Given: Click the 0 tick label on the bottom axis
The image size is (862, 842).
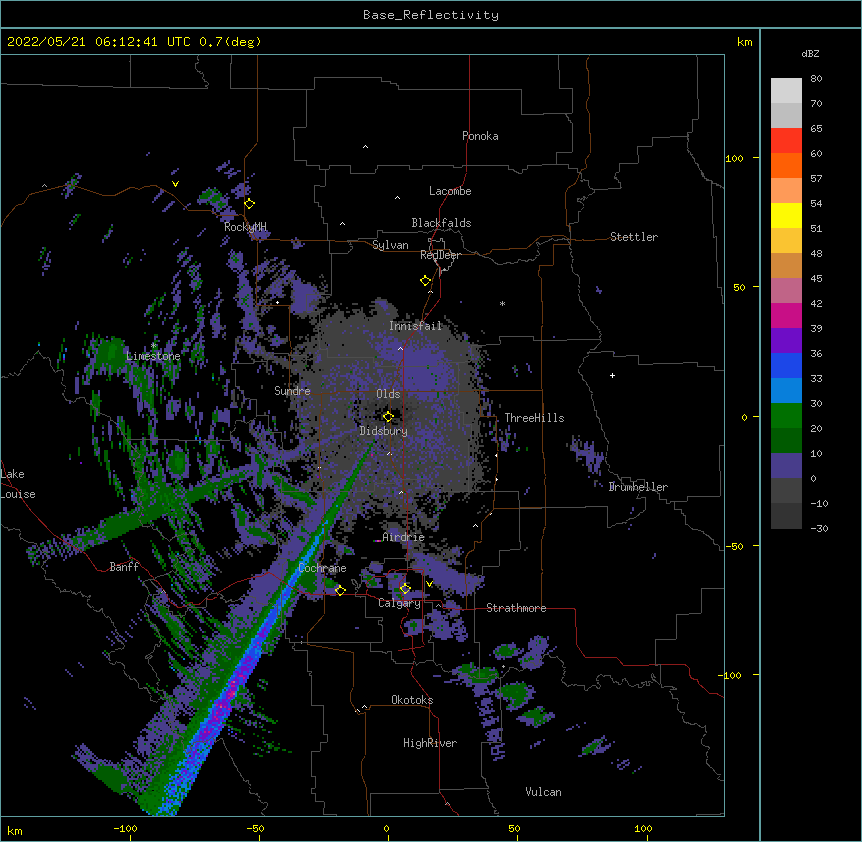Looking at the screenshot, I should [x=386, y=828].
